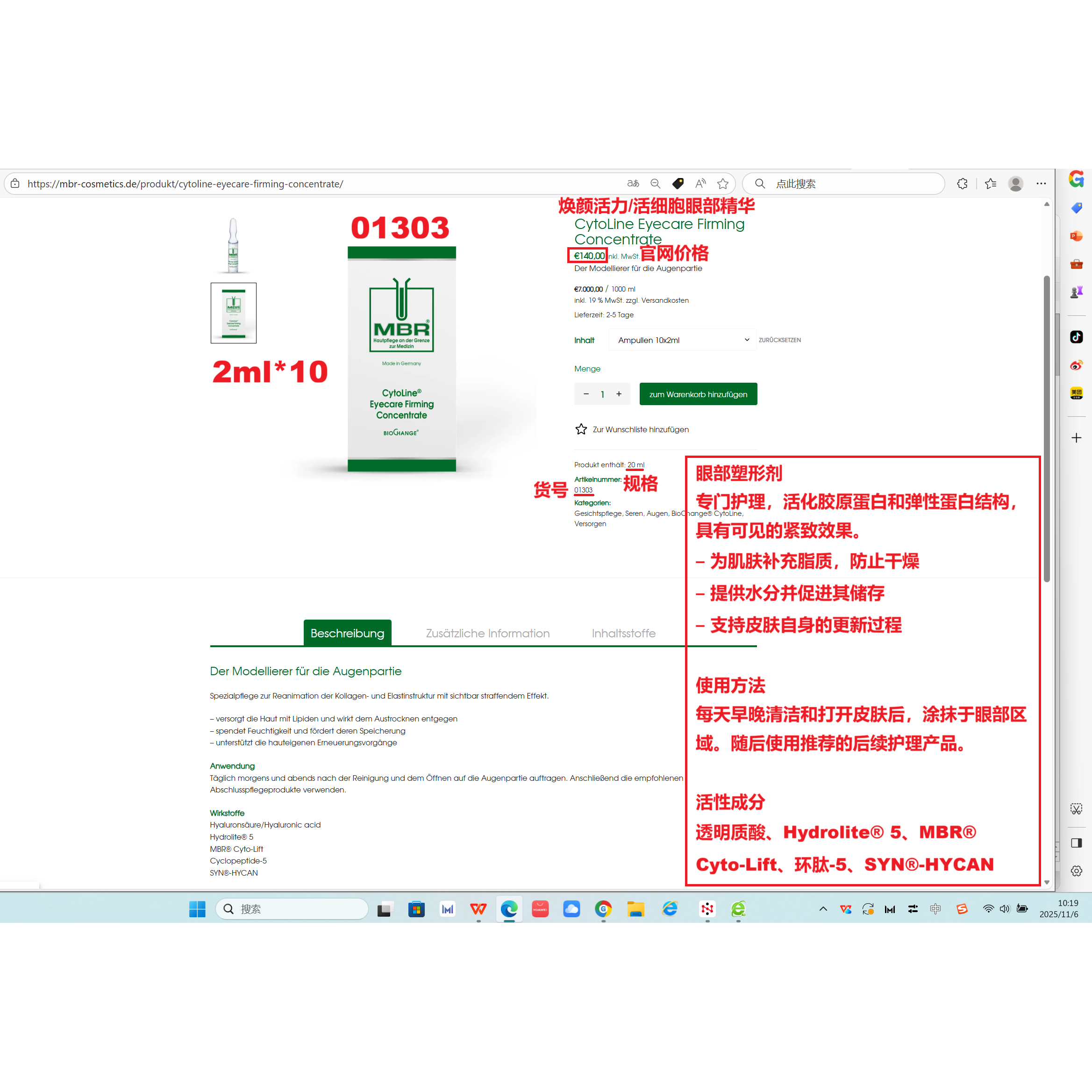Click the zoom out magnifier icon

656,184
